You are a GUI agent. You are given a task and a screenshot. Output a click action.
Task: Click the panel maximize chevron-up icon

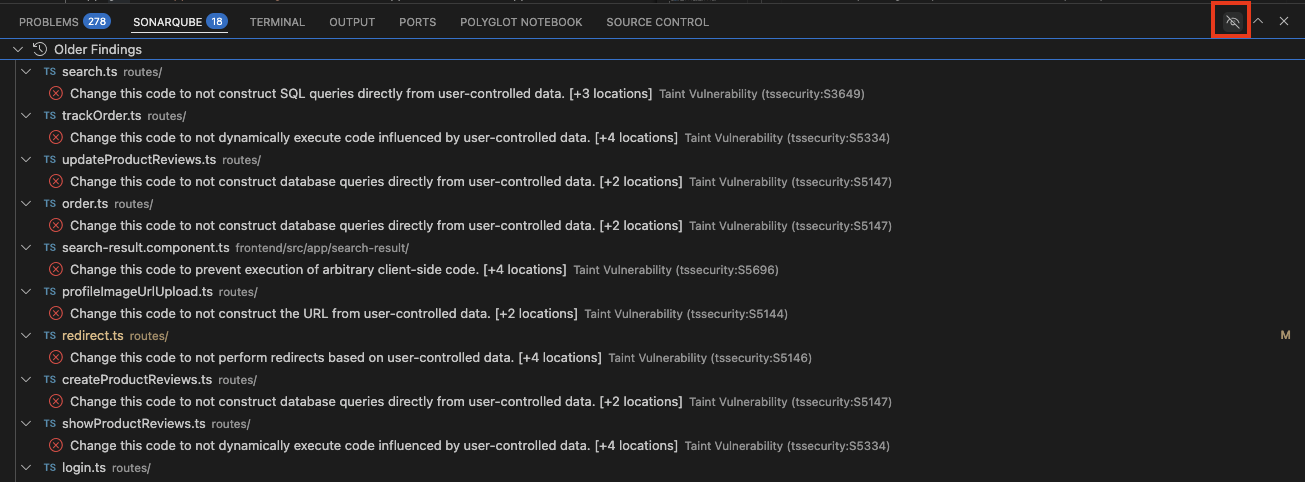[1258, 21]
